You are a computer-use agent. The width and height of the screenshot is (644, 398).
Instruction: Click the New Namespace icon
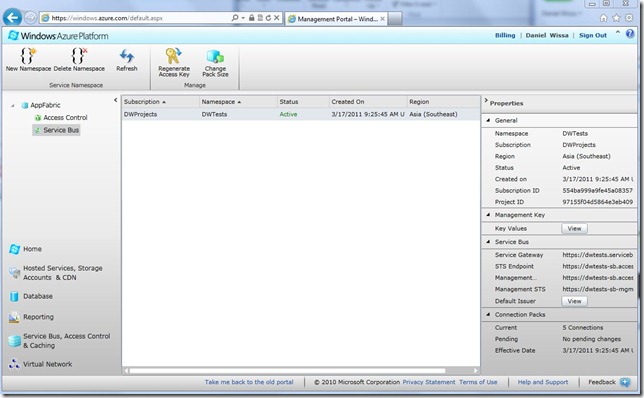[x=28, y=55]
